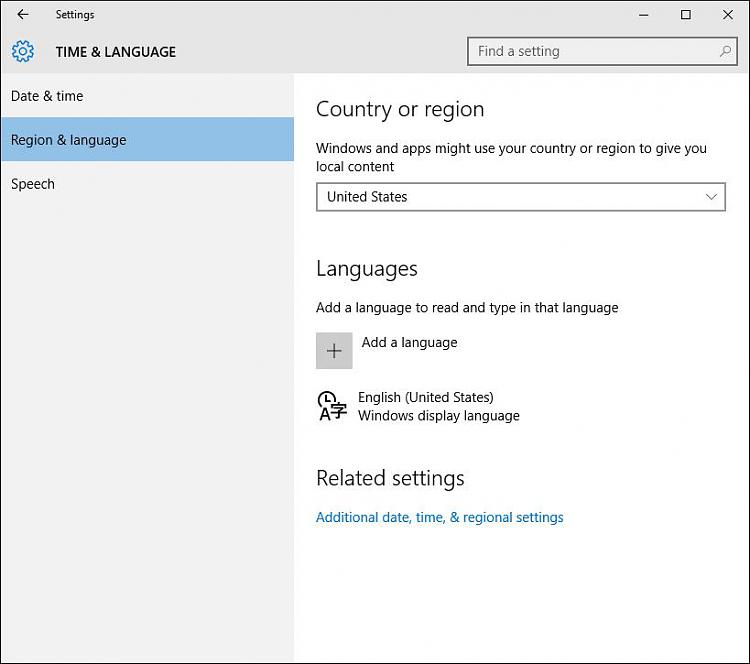
Task: Click the Settings gear icon
Action: tap(23, 52)
